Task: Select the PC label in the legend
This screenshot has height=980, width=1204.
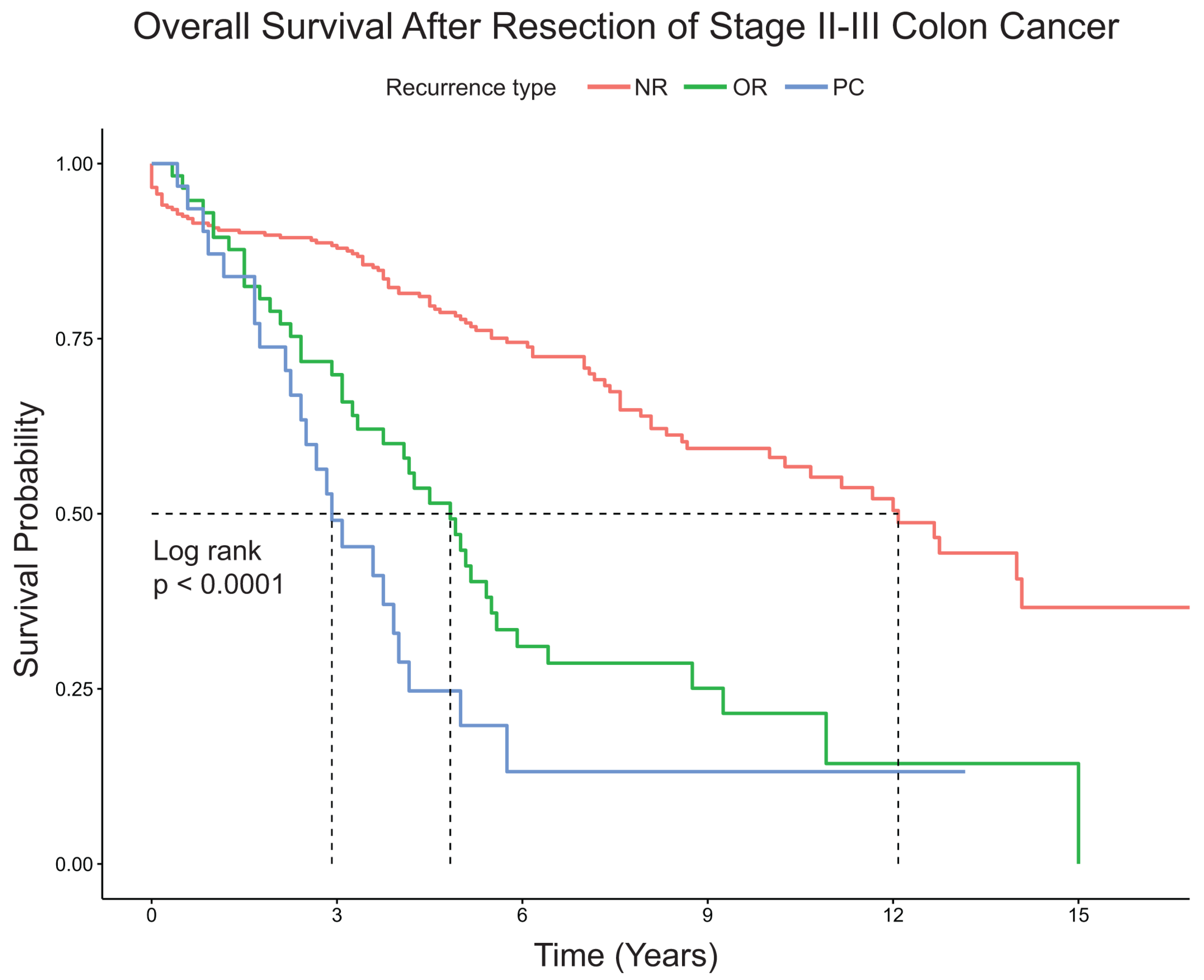Action: [x=849, y=87]
